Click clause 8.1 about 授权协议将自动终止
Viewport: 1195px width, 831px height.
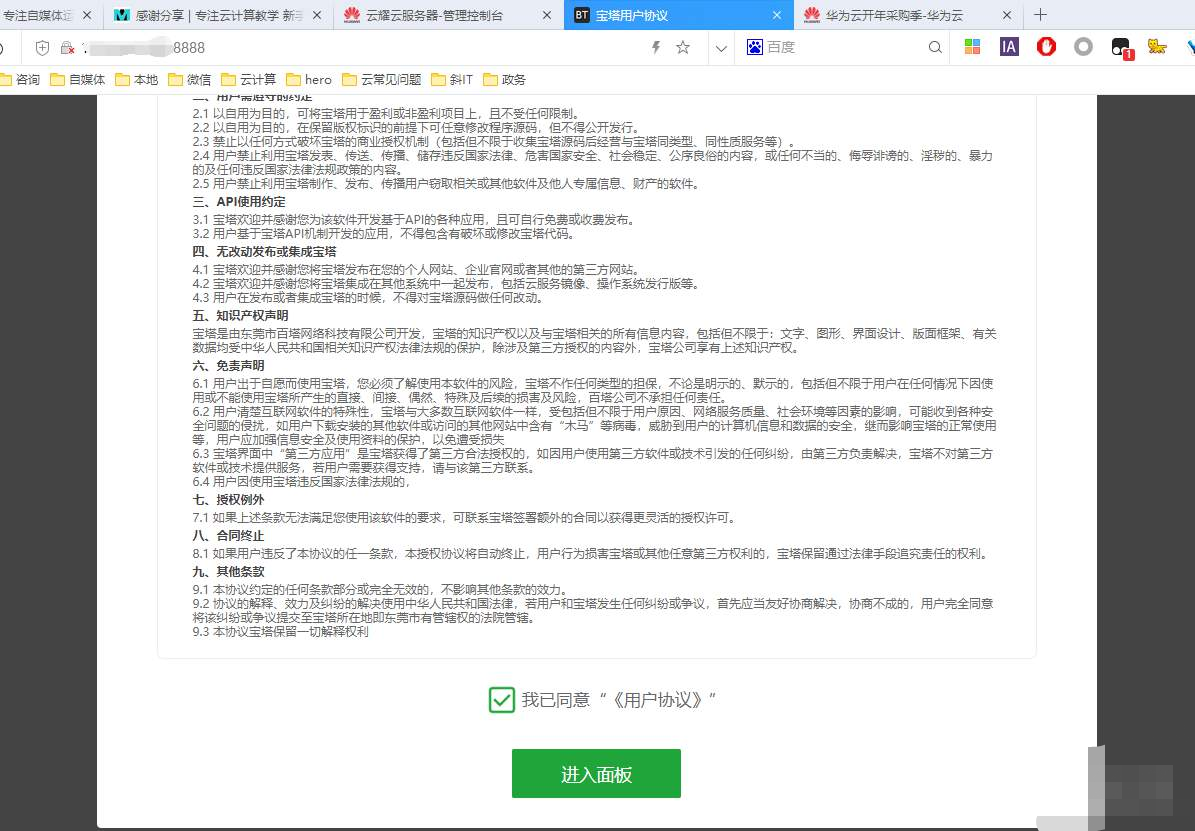591,553
